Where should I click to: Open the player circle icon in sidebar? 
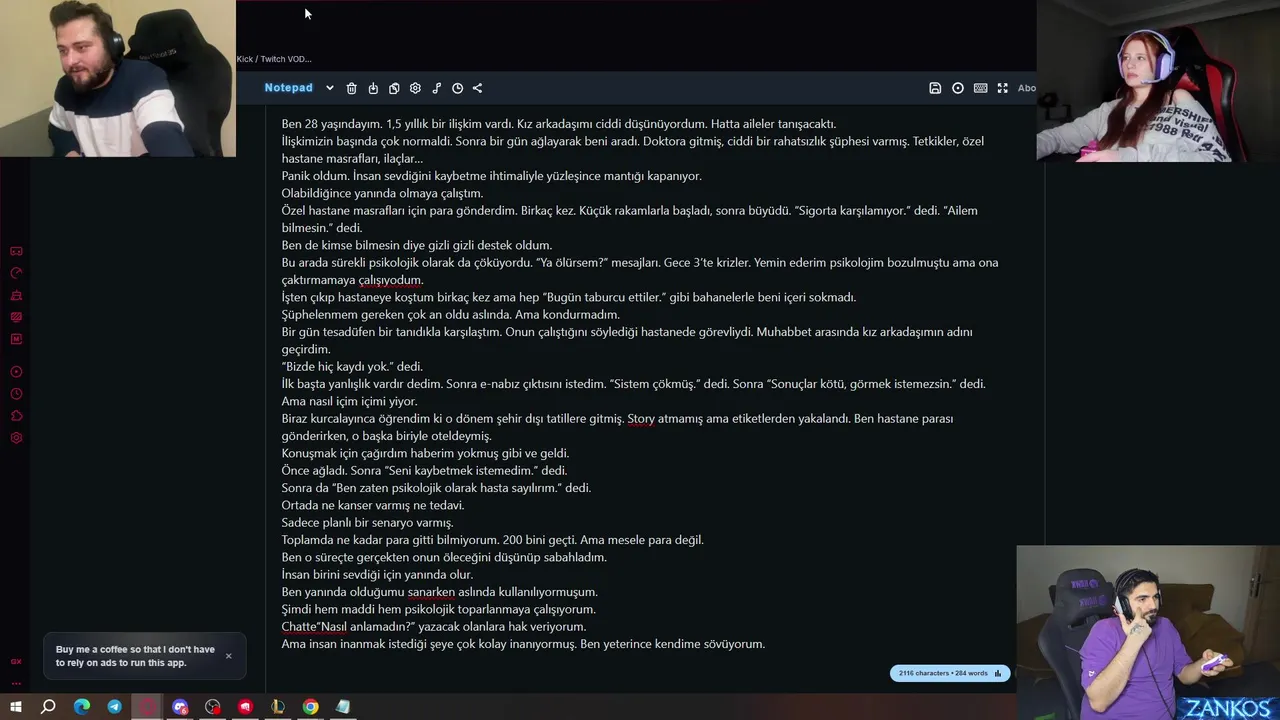(16, 372)
